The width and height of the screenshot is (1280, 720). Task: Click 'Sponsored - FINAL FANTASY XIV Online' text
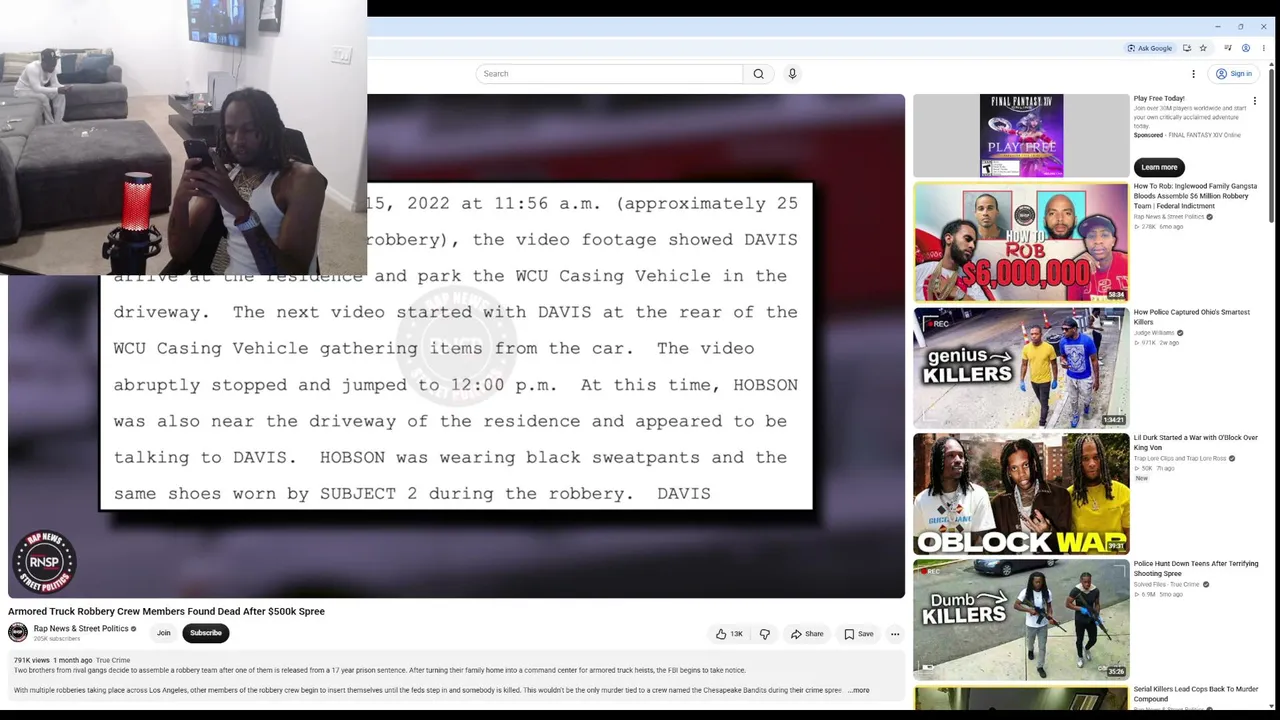pos(1187,135)
